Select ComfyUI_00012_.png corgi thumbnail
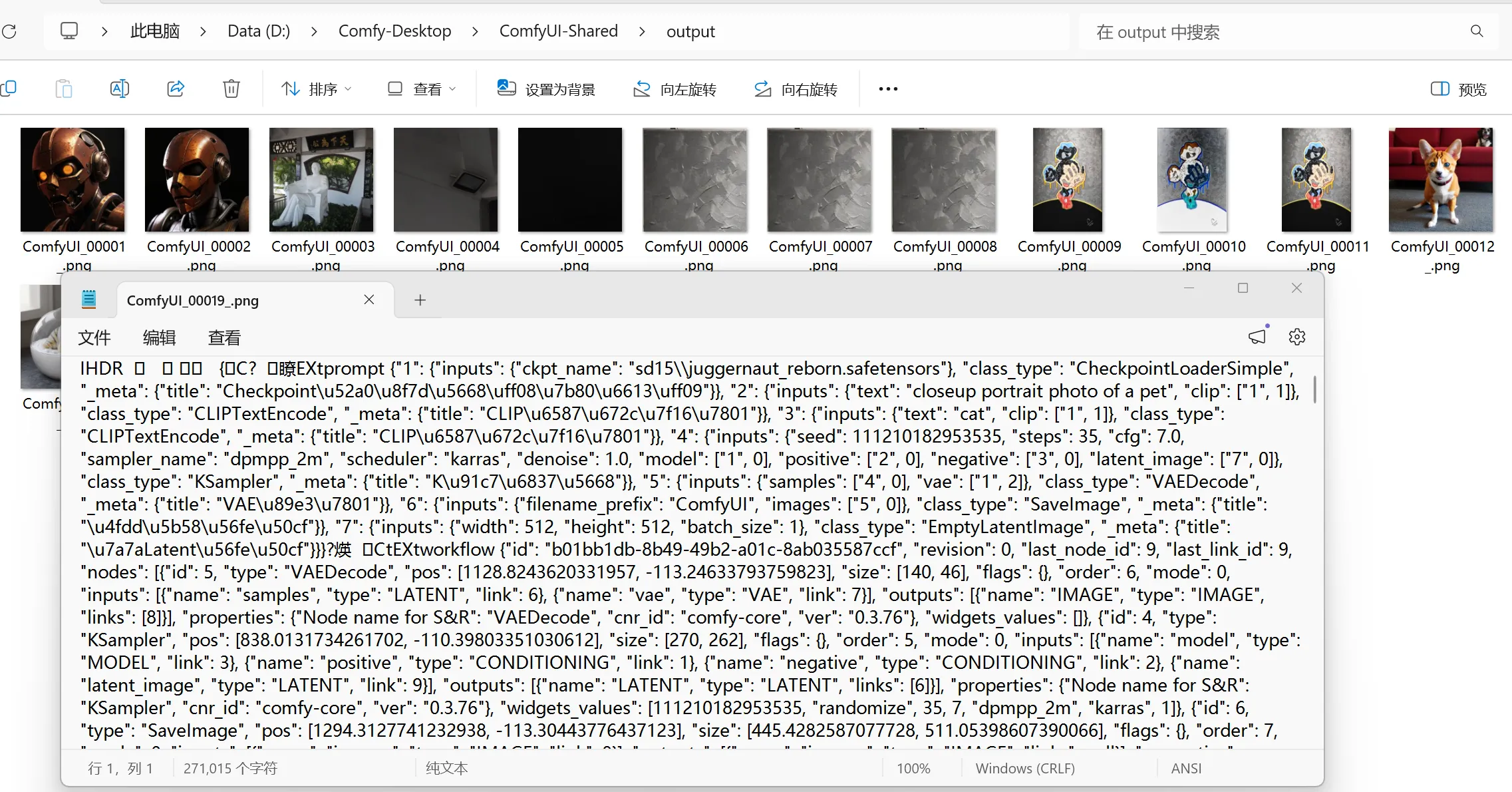This screenshot has width=1512, height=792. 1441,180
